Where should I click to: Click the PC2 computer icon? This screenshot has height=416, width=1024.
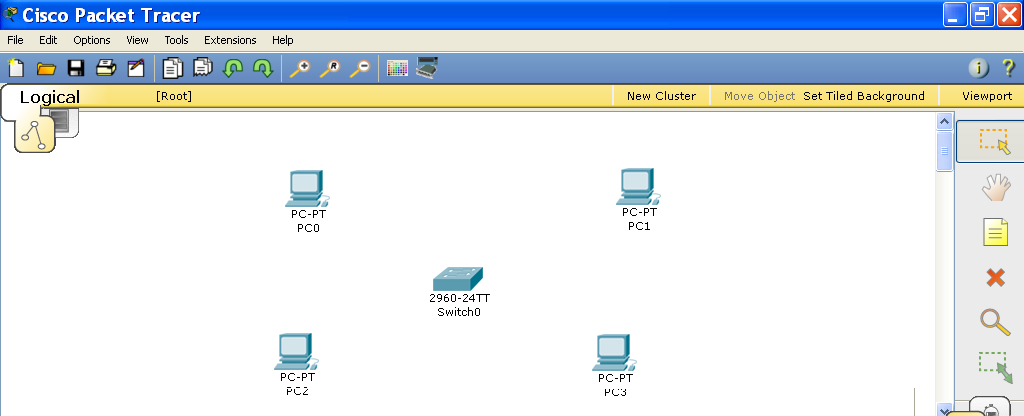pyautogui.click(x=296, y=352)
